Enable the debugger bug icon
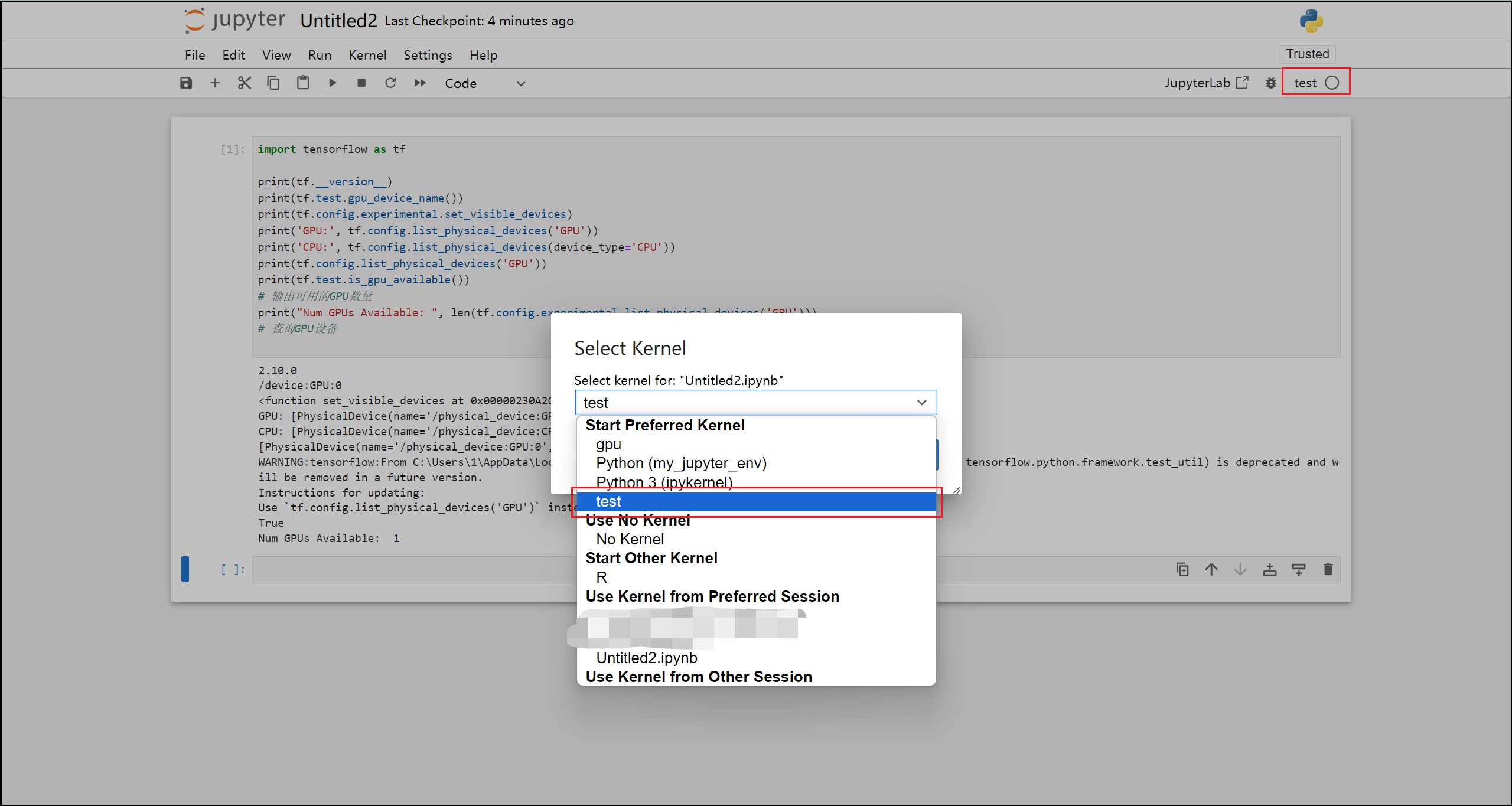1512x806 pixels. point(1271,83)
